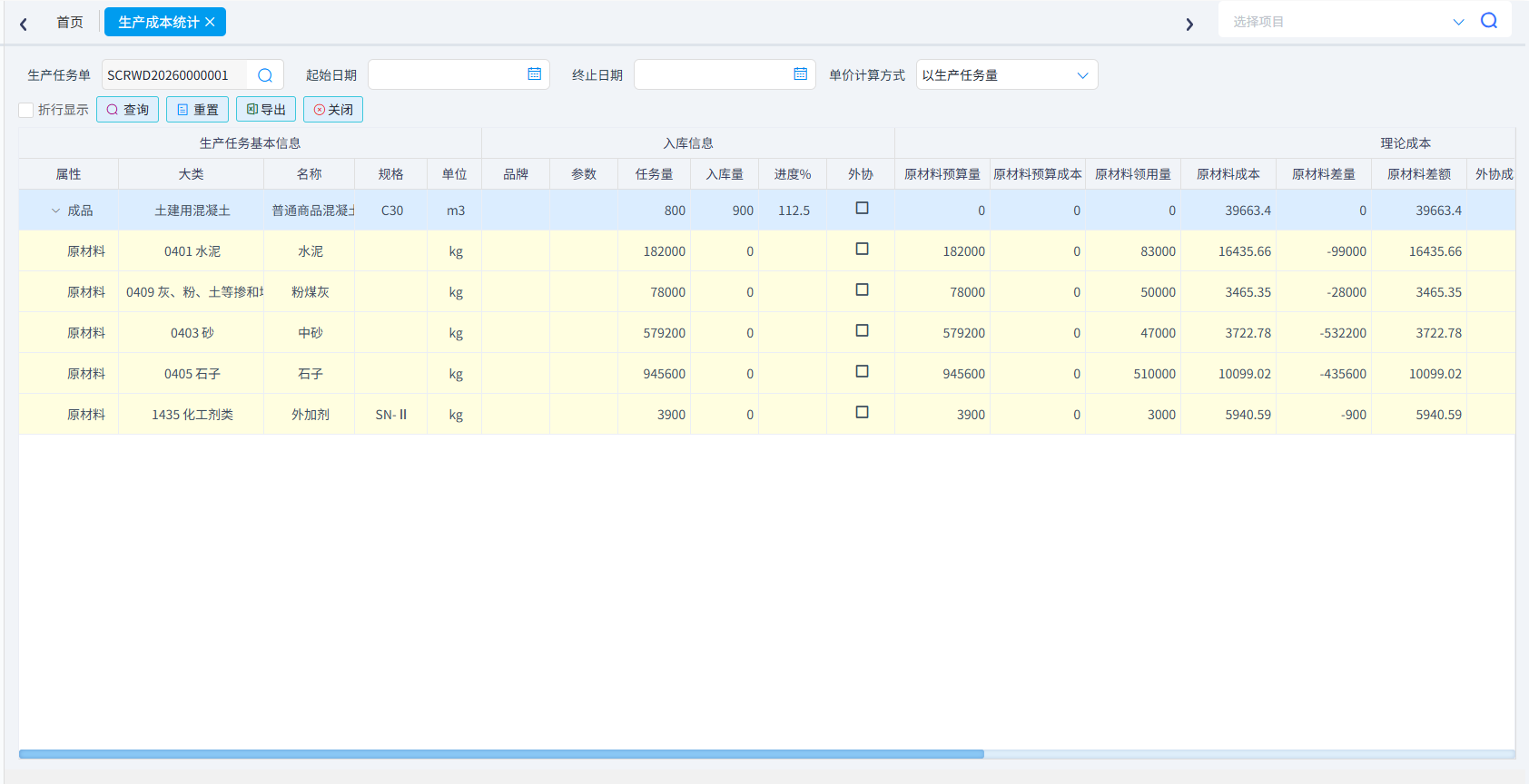Click the 1435 化工剂类 cell
This screenshot has width=1529, height=784.
tap(192, 415)
